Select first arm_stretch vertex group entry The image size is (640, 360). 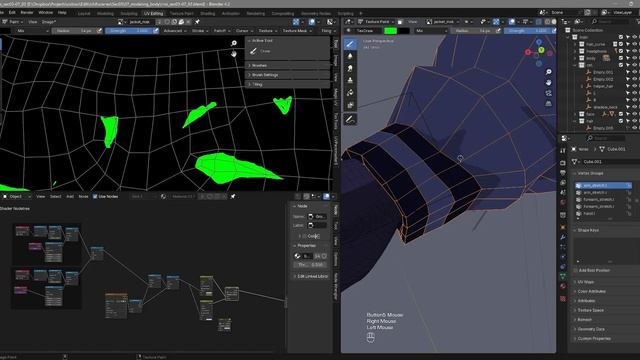click(x=603, y=185)
